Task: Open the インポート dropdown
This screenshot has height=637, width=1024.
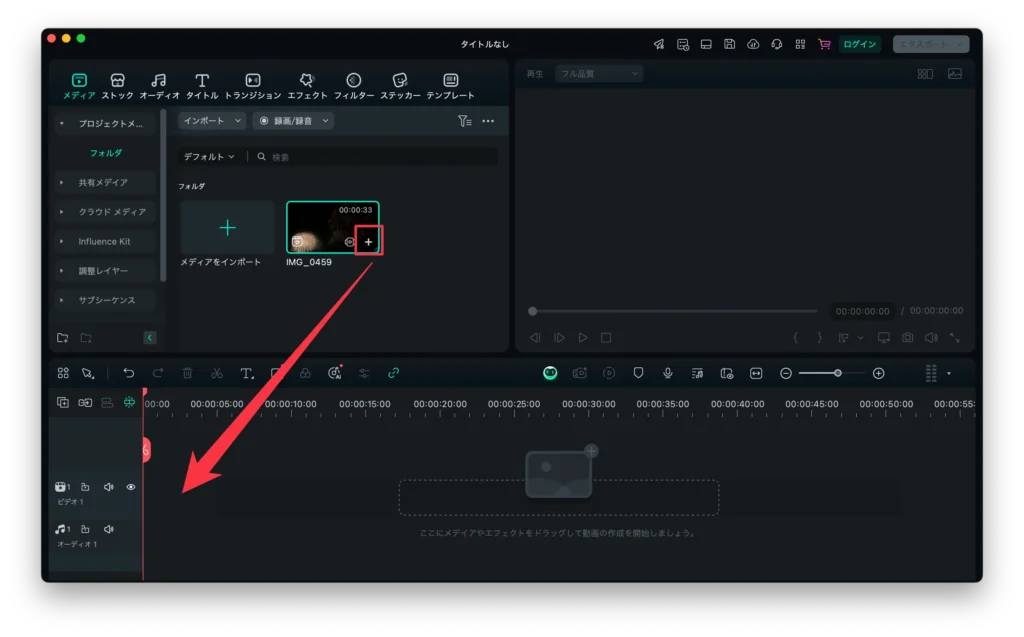Action: click(x=211, y=121)
